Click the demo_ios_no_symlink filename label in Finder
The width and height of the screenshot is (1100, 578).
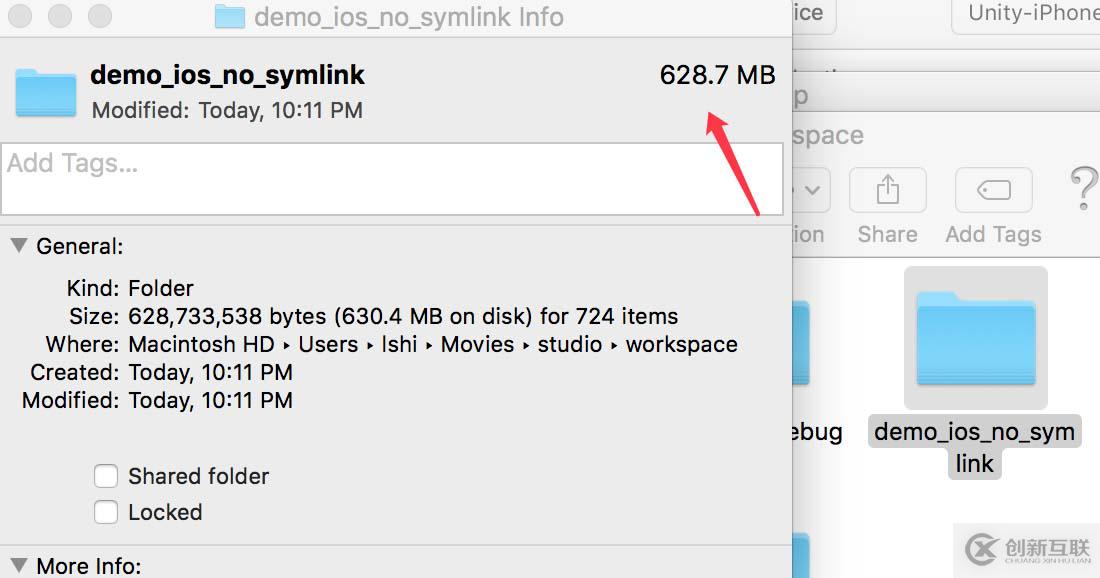pos(974,447)
